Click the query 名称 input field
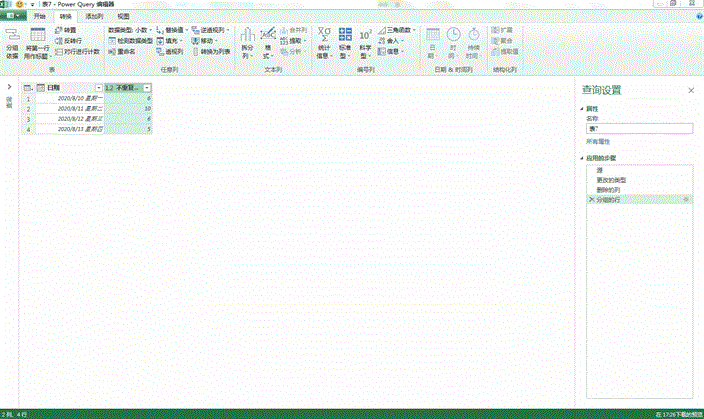704x419 pixels. pos(638,128)
